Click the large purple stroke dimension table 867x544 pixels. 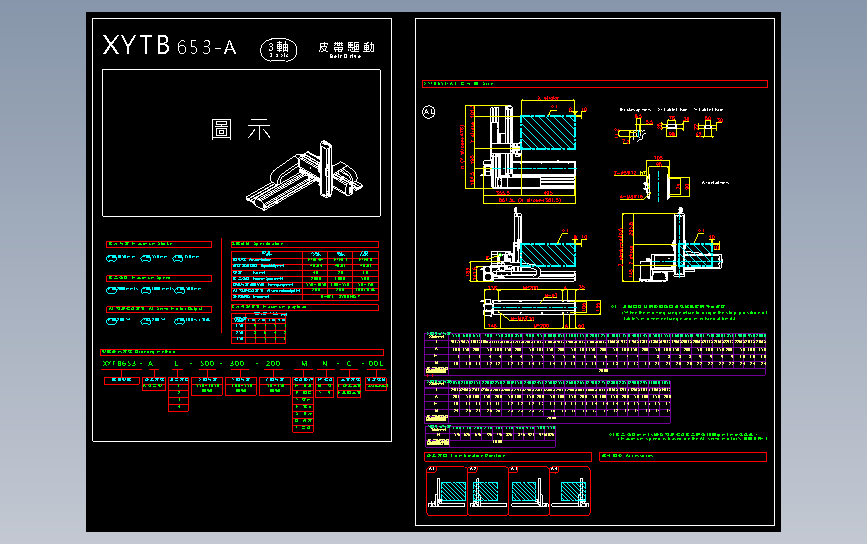pos(596,354)
